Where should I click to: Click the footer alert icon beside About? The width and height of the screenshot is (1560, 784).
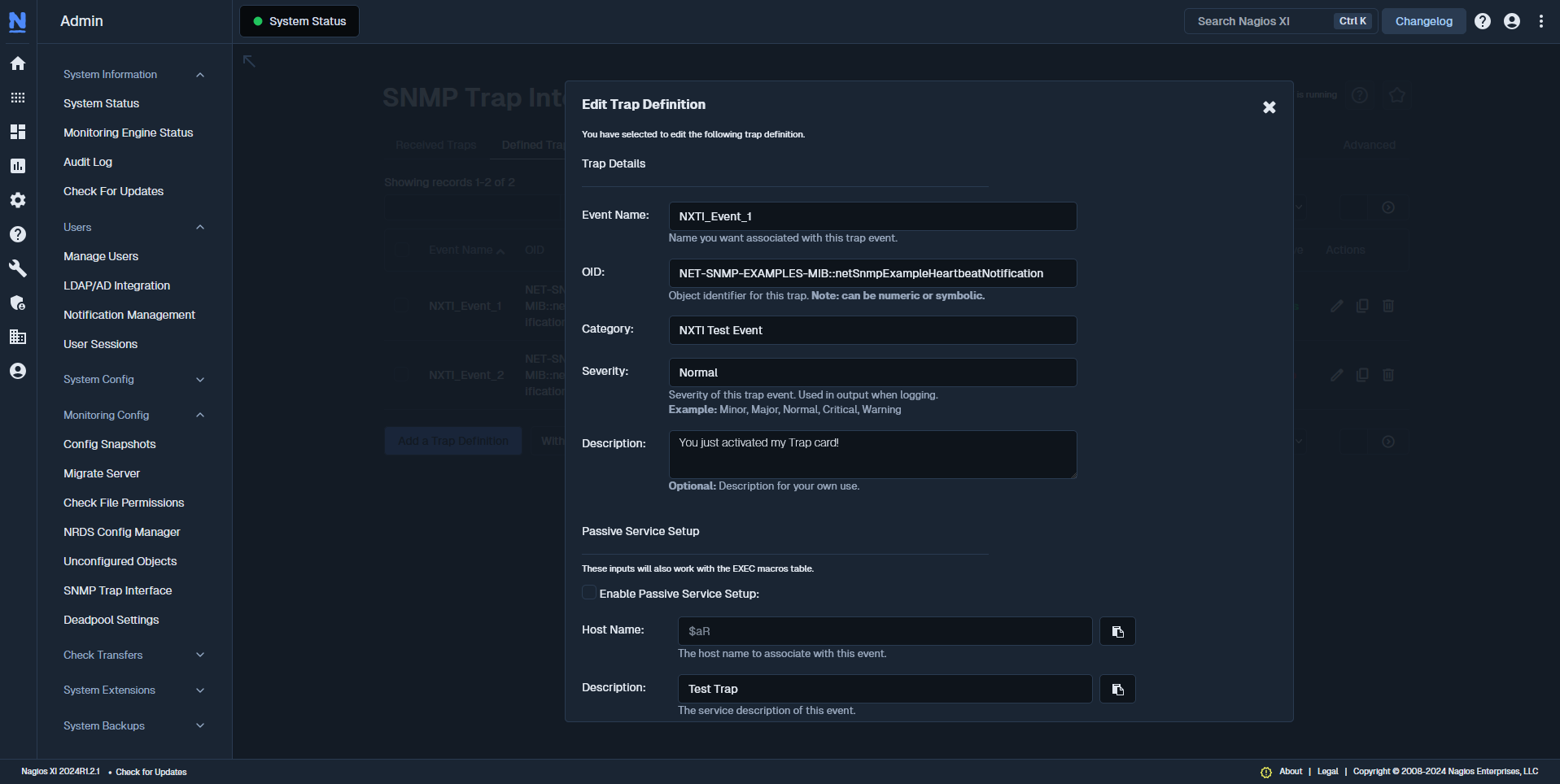[1266, 772]
